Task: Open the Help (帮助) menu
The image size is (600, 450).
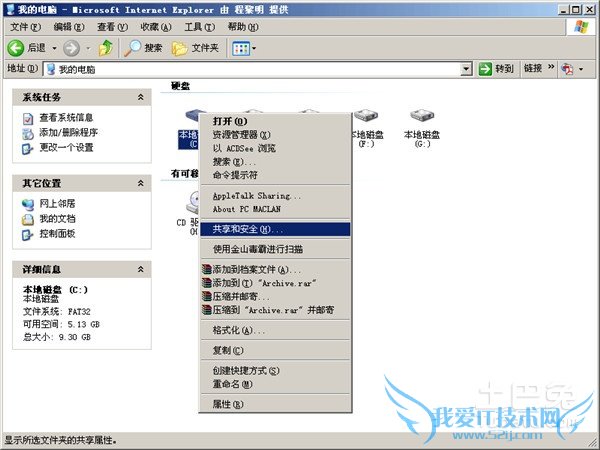Action: [x=243, y=27]
